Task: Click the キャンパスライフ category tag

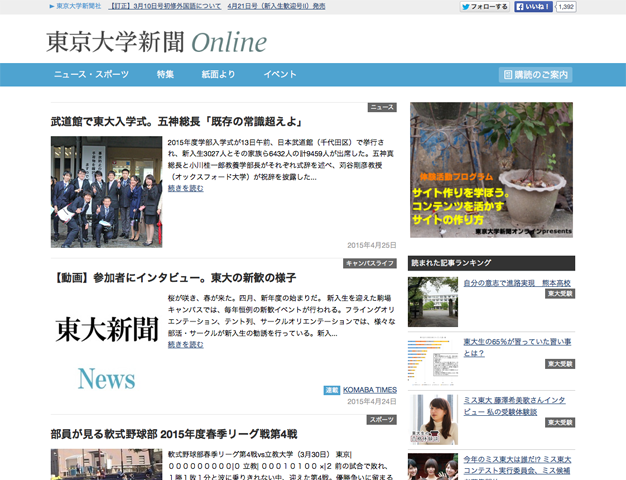Action: (x=370, y=264)
